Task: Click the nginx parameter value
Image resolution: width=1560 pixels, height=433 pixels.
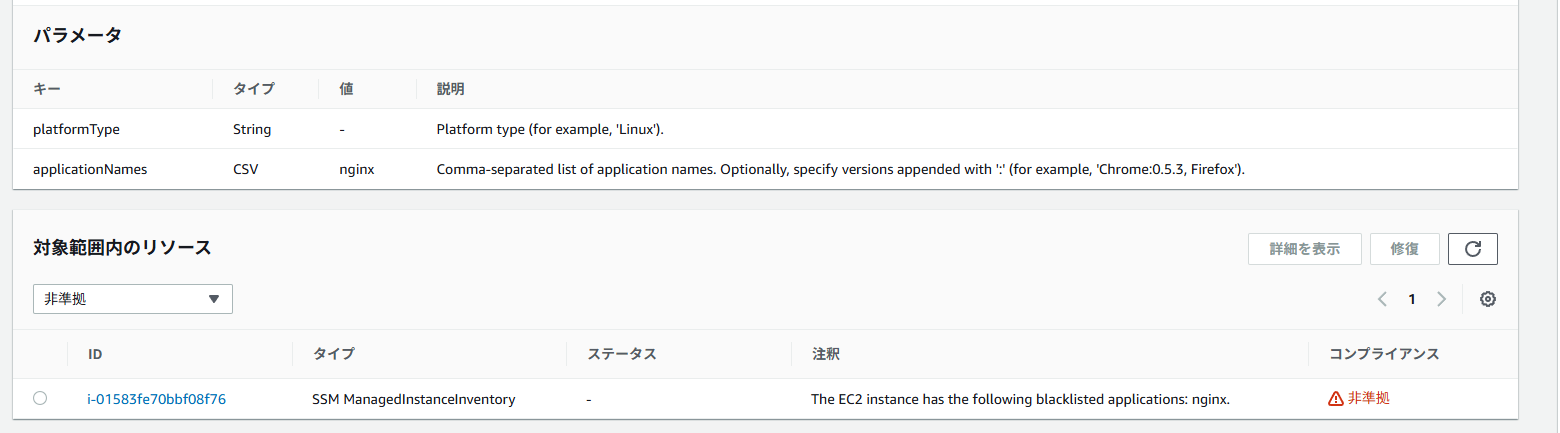Action: pos(357,169)
